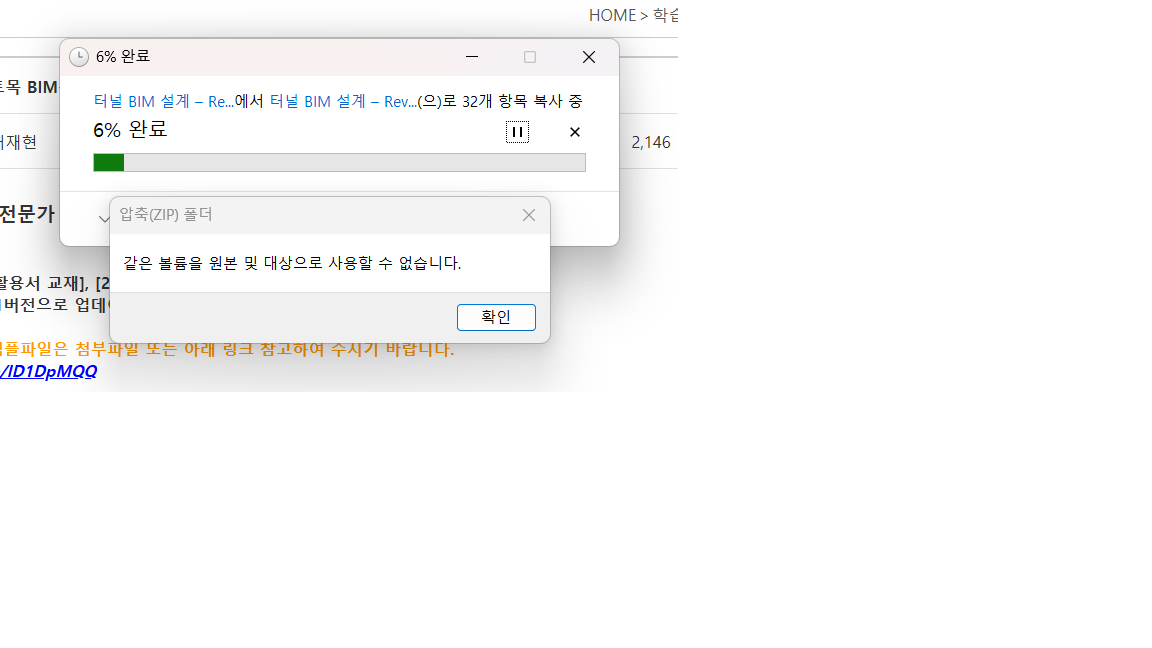Image resolution: width=1152 pixels, height=648 pixels.
Task: Open the blue /ID1DpMQQ hyperlink
Action: (48, 371)
